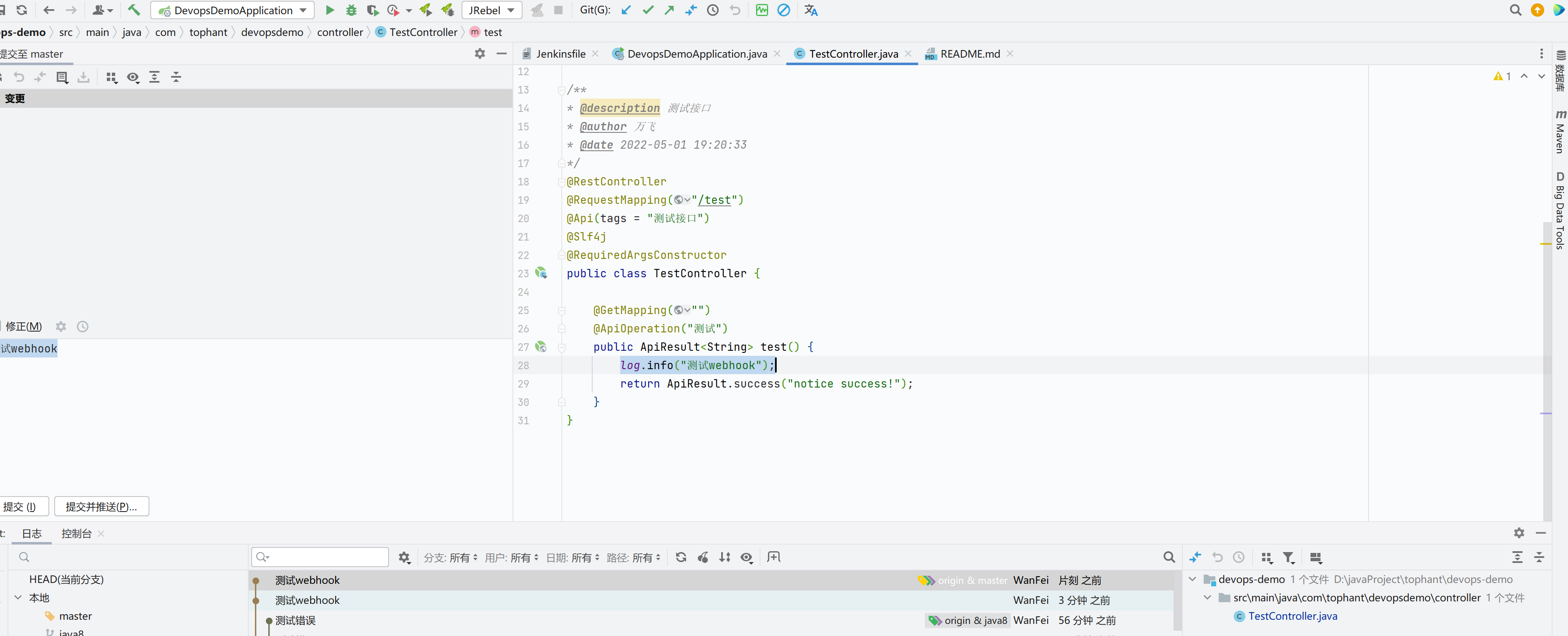Click the Git rollback icon in top toolbar

point(735,10)
